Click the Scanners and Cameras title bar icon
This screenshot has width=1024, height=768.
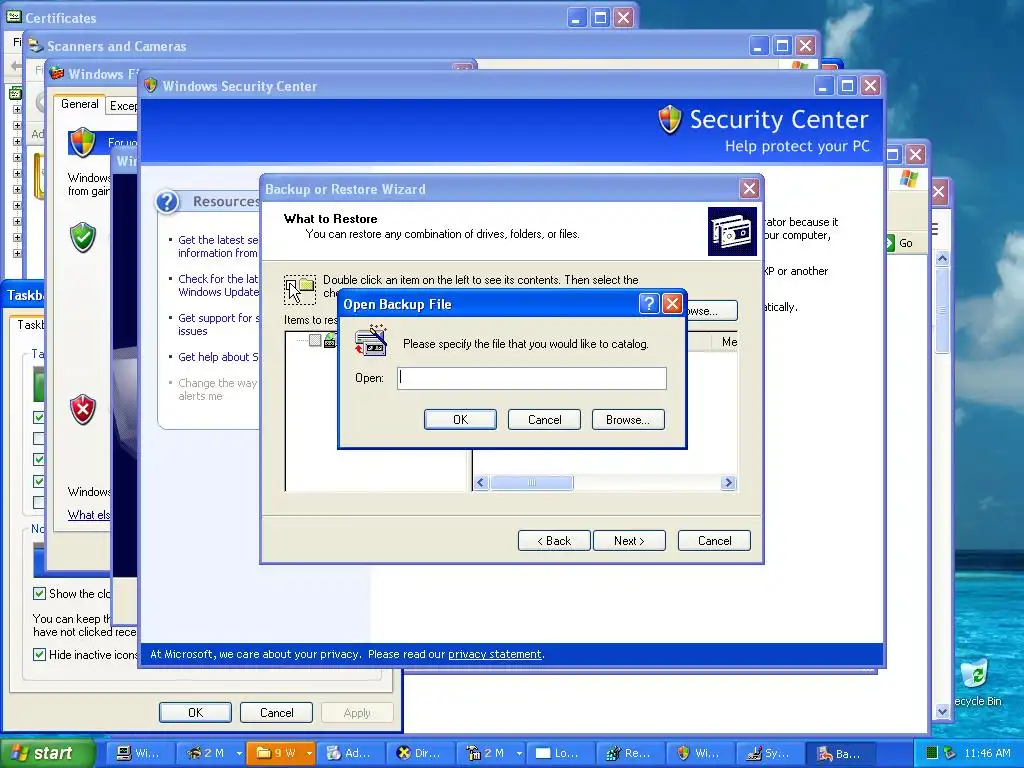[x=36, y=46]
